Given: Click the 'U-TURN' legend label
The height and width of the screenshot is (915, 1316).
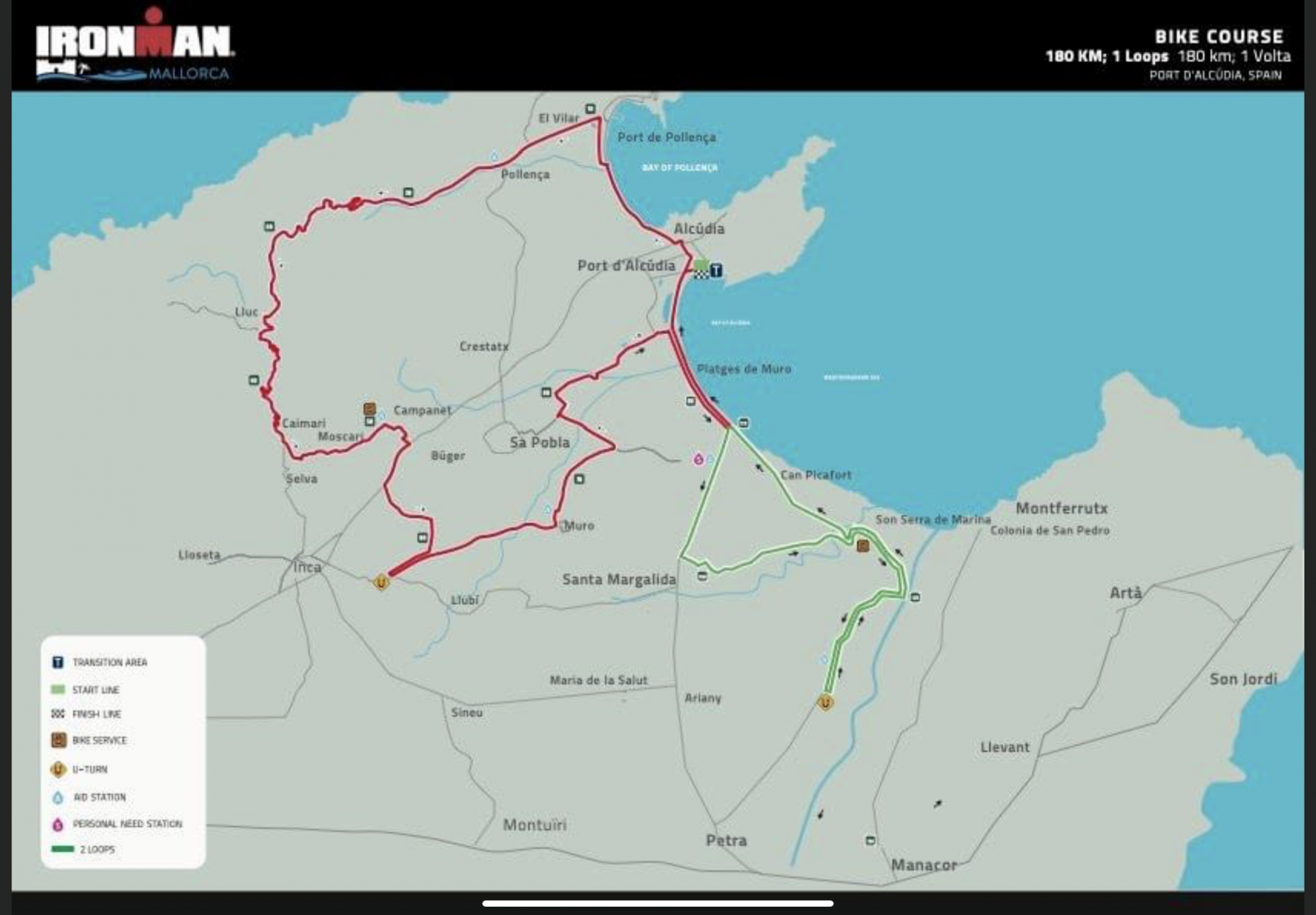Looking at the screenshot, I should click(x=90, y=769).
